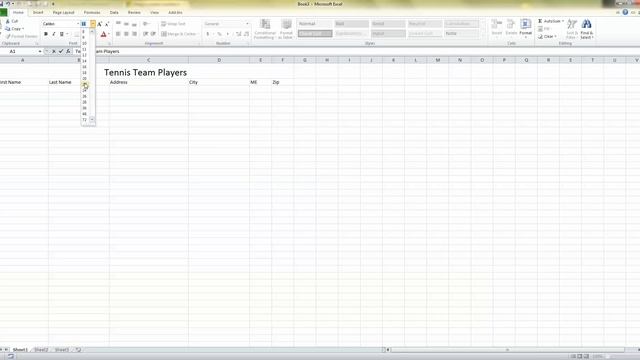Apply italic formatting from the Font group
640x360 pixels.
53,34
